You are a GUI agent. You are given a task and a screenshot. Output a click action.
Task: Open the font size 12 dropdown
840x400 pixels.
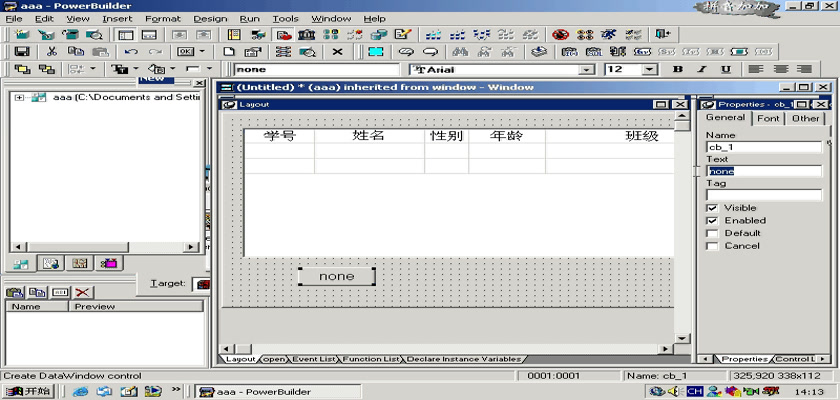[650, 70]
